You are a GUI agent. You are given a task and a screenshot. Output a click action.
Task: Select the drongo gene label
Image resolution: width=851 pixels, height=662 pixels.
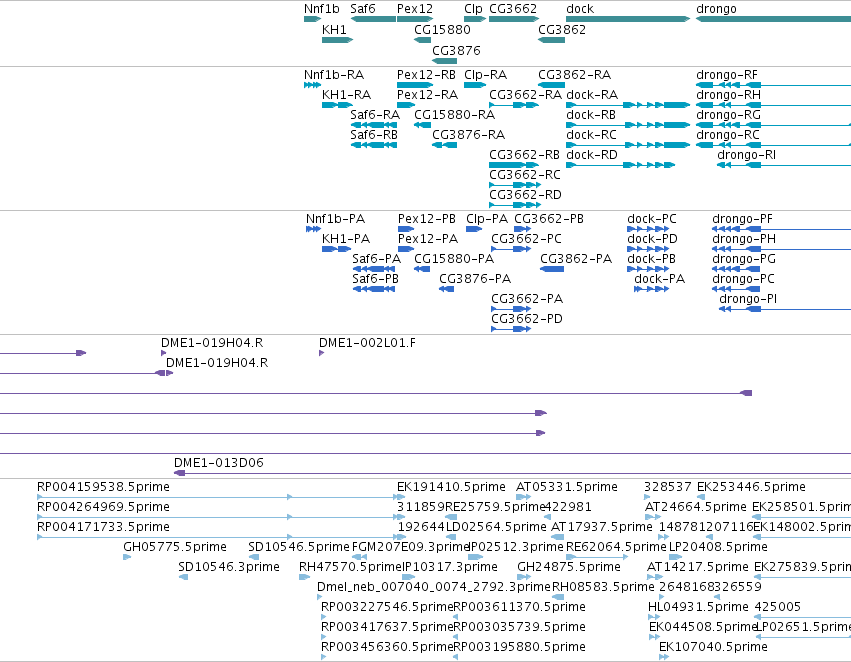716,9
